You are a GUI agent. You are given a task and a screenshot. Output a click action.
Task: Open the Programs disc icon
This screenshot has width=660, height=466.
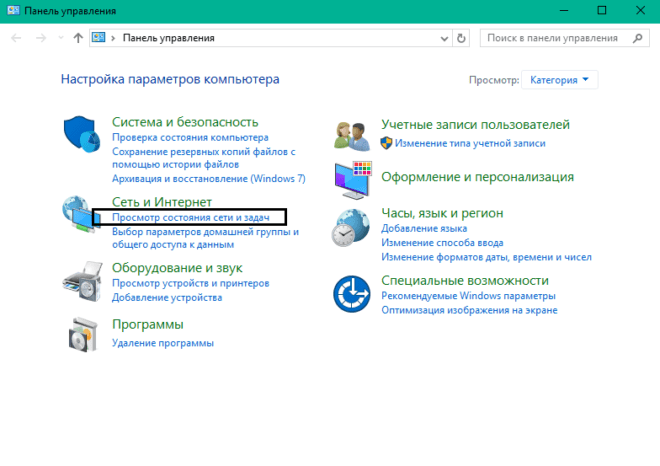click(83, 335)
